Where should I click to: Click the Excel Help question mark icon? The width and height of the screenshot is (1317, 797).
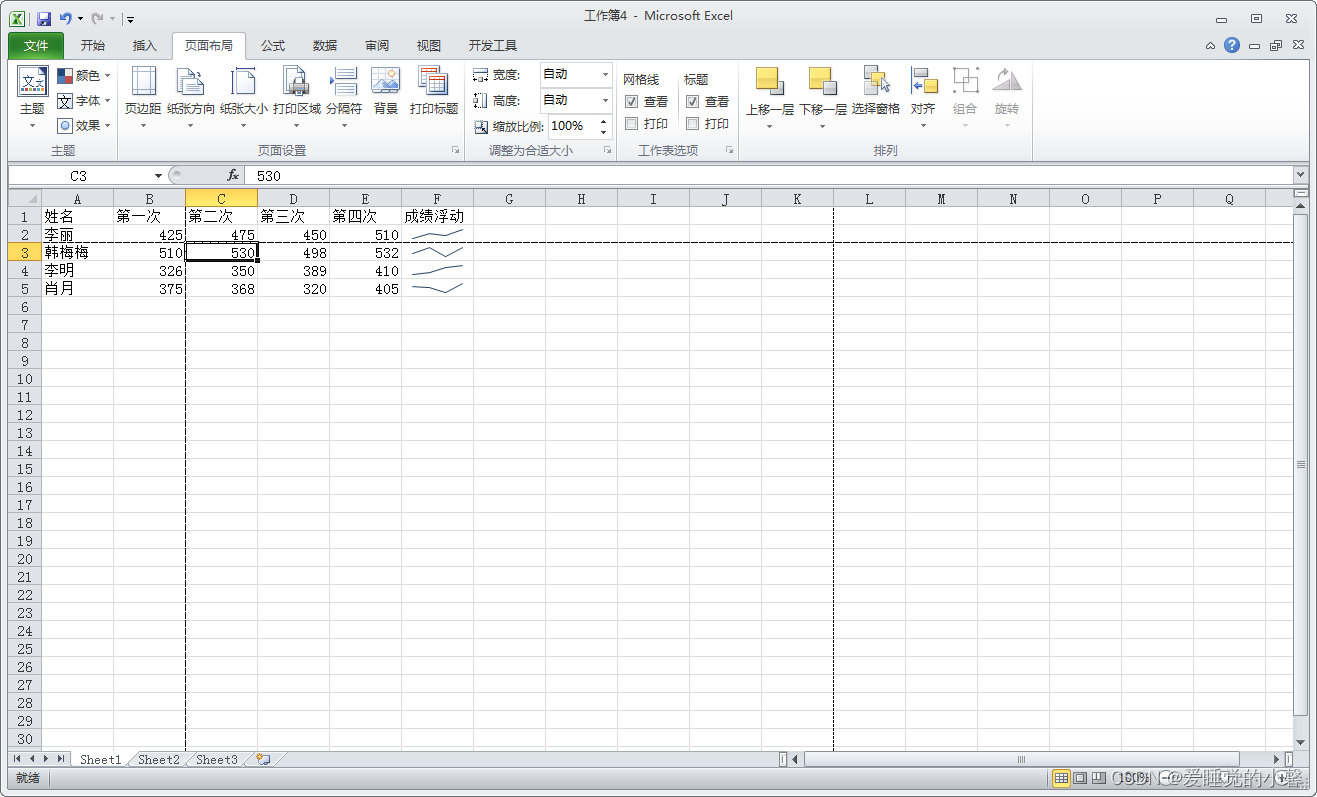pyautogui.click(x=1232, y=45)
